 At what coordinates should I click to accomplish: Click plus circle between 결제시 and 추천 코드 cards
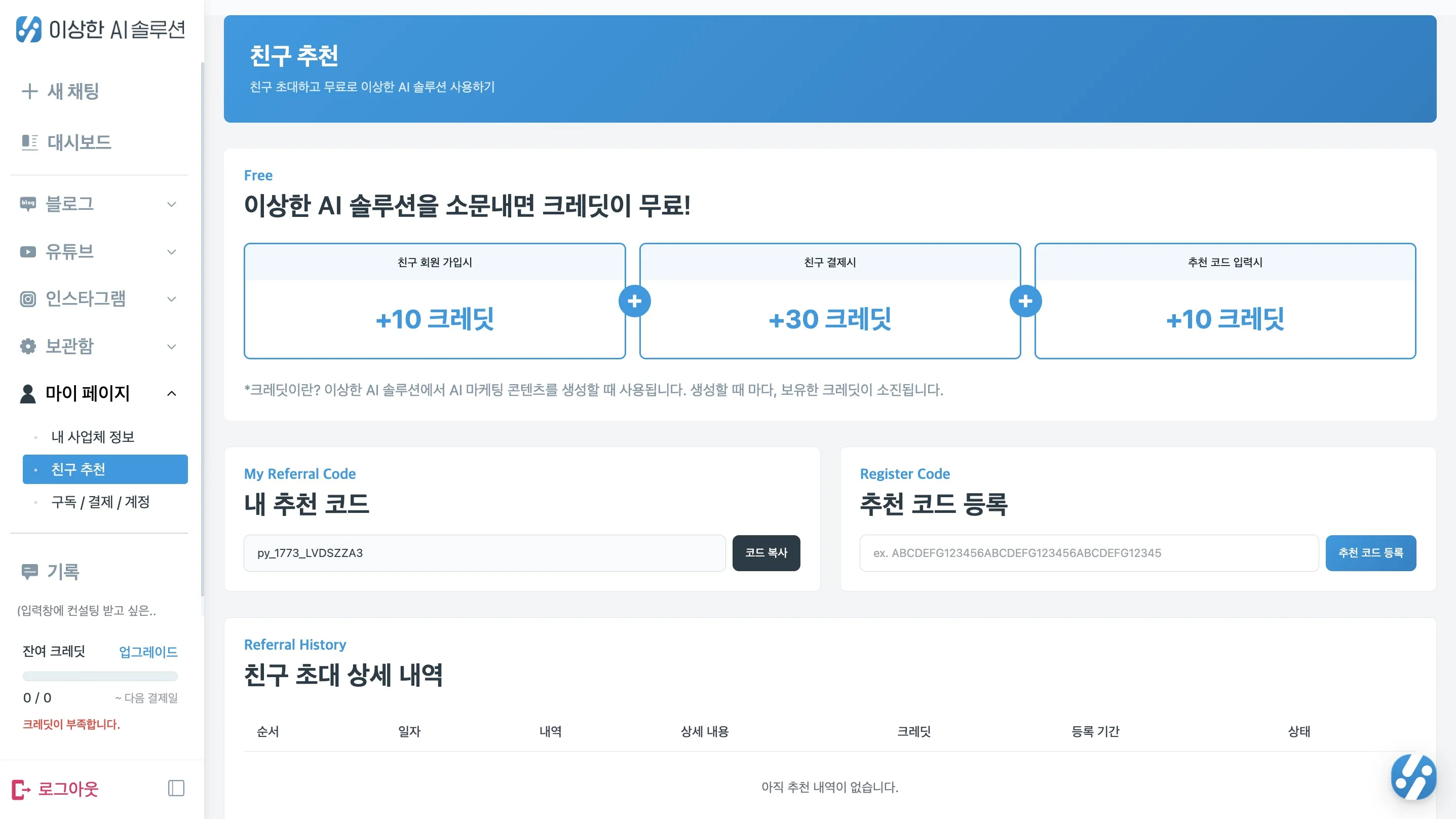(1025, 301)
